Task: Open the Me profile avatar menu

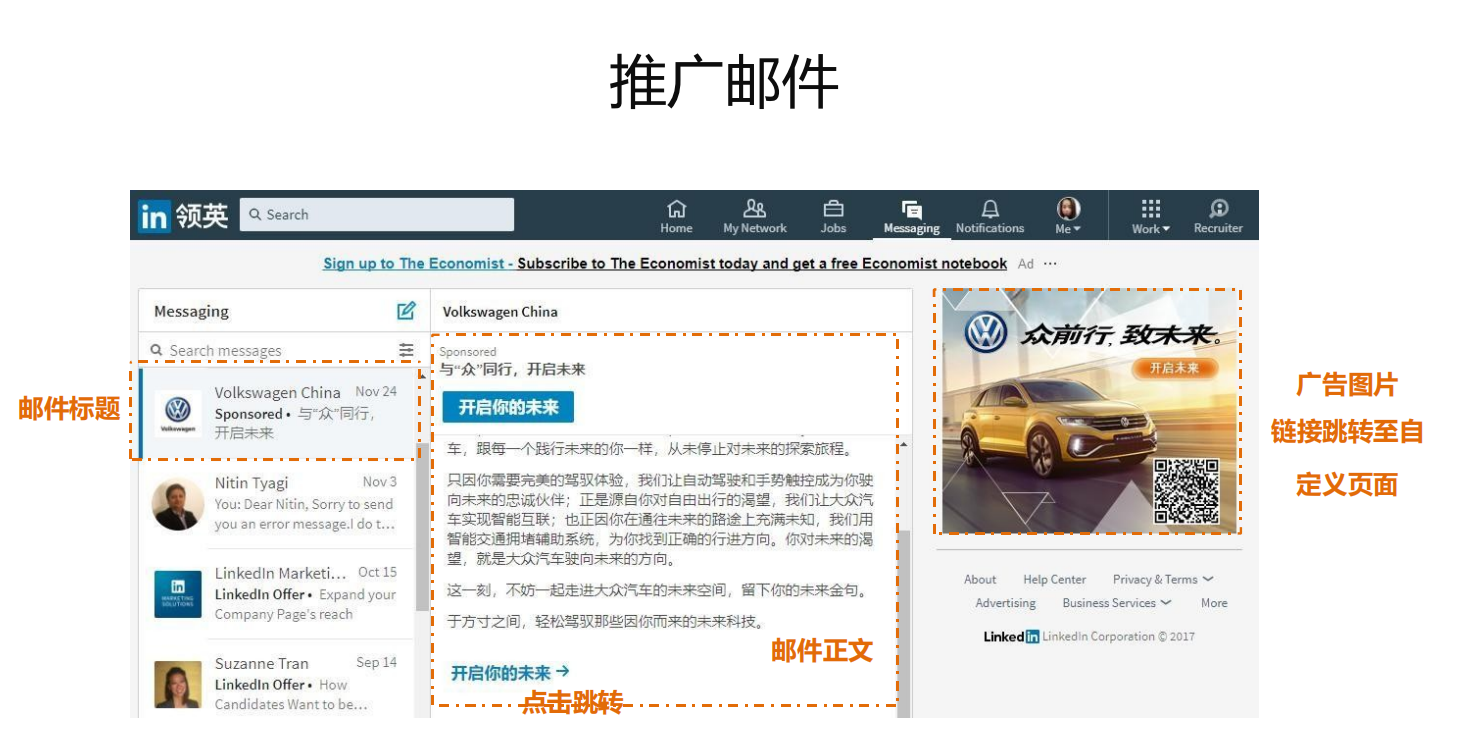Action: (1069, 215)
